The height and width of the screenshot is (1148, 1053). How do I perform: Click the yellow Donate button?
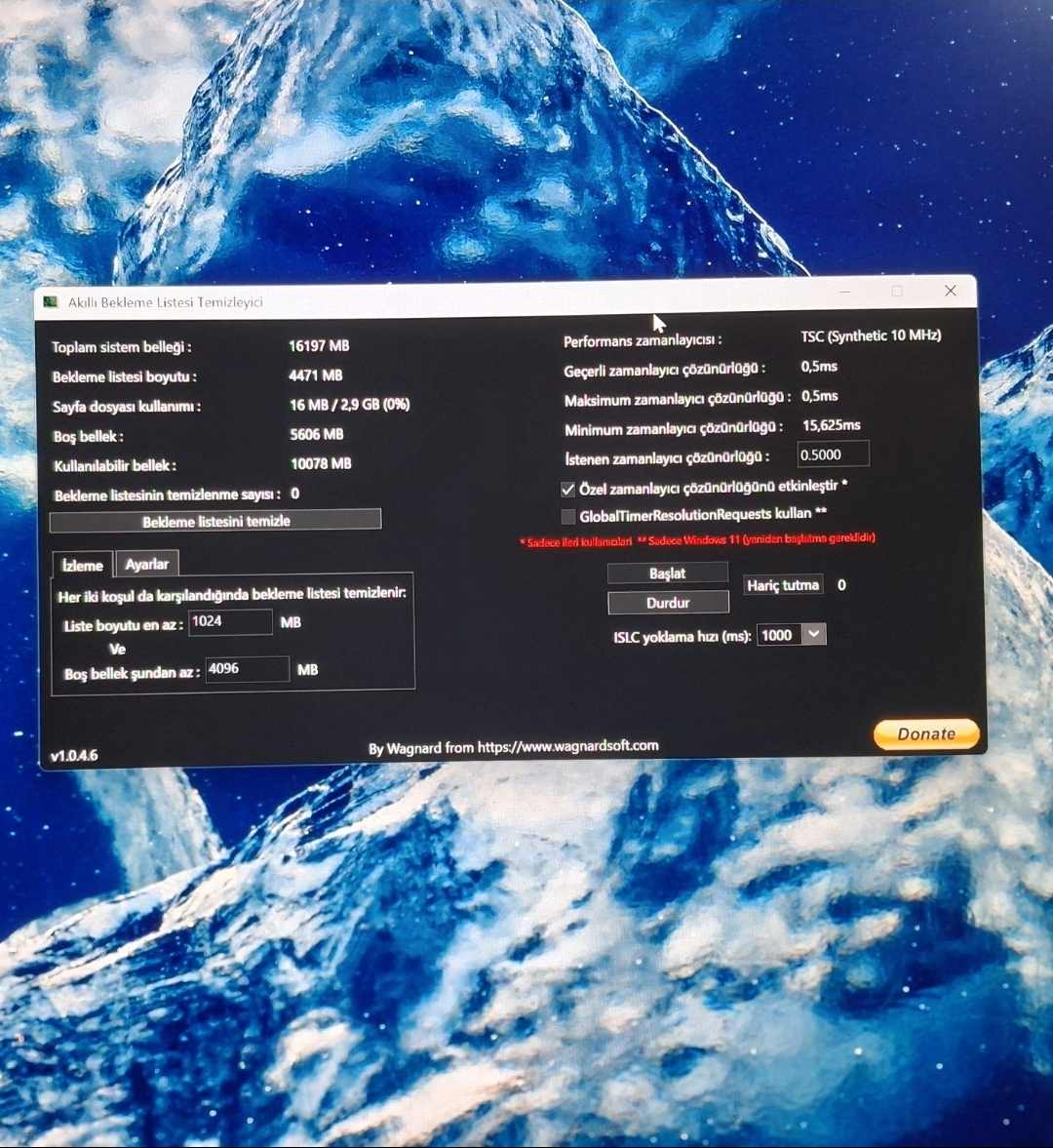pyautogui.click(x=926, y=734)
